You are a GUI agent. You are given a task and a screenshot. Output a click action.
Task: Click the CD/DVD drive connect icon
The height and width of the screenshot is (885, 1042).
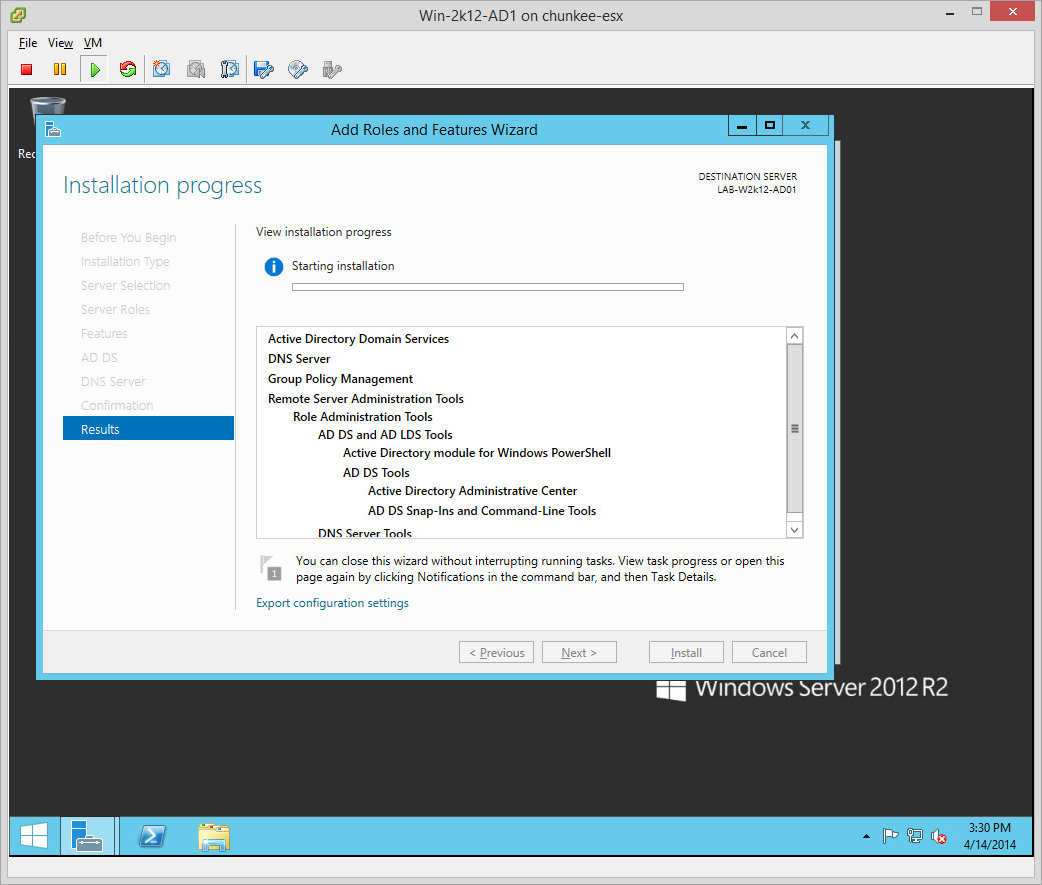pos(297,69)
